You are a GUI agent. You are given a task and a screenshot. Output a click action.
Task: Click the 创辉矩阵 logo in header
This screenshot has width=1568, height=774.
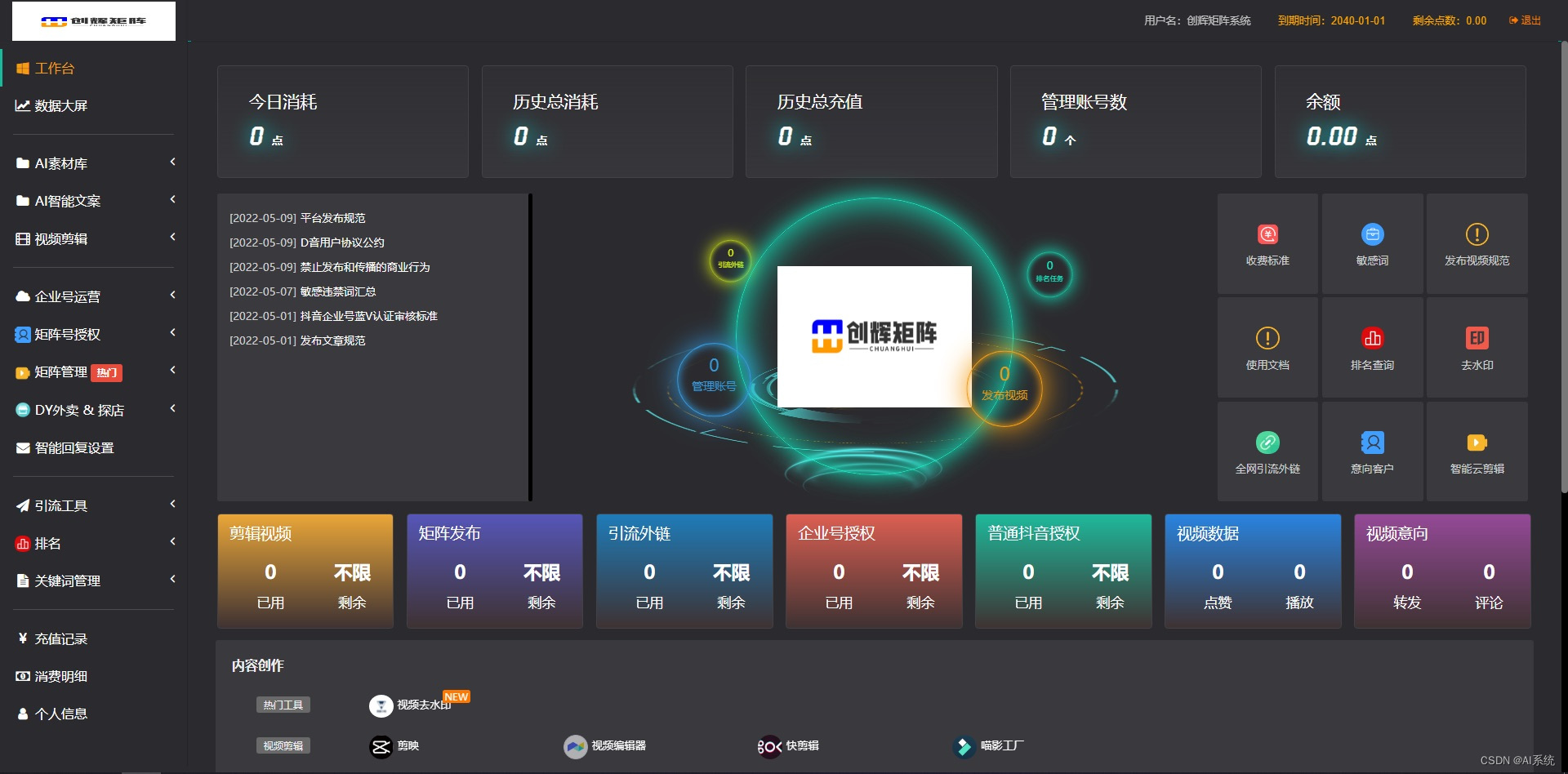(x=94, y=21)
